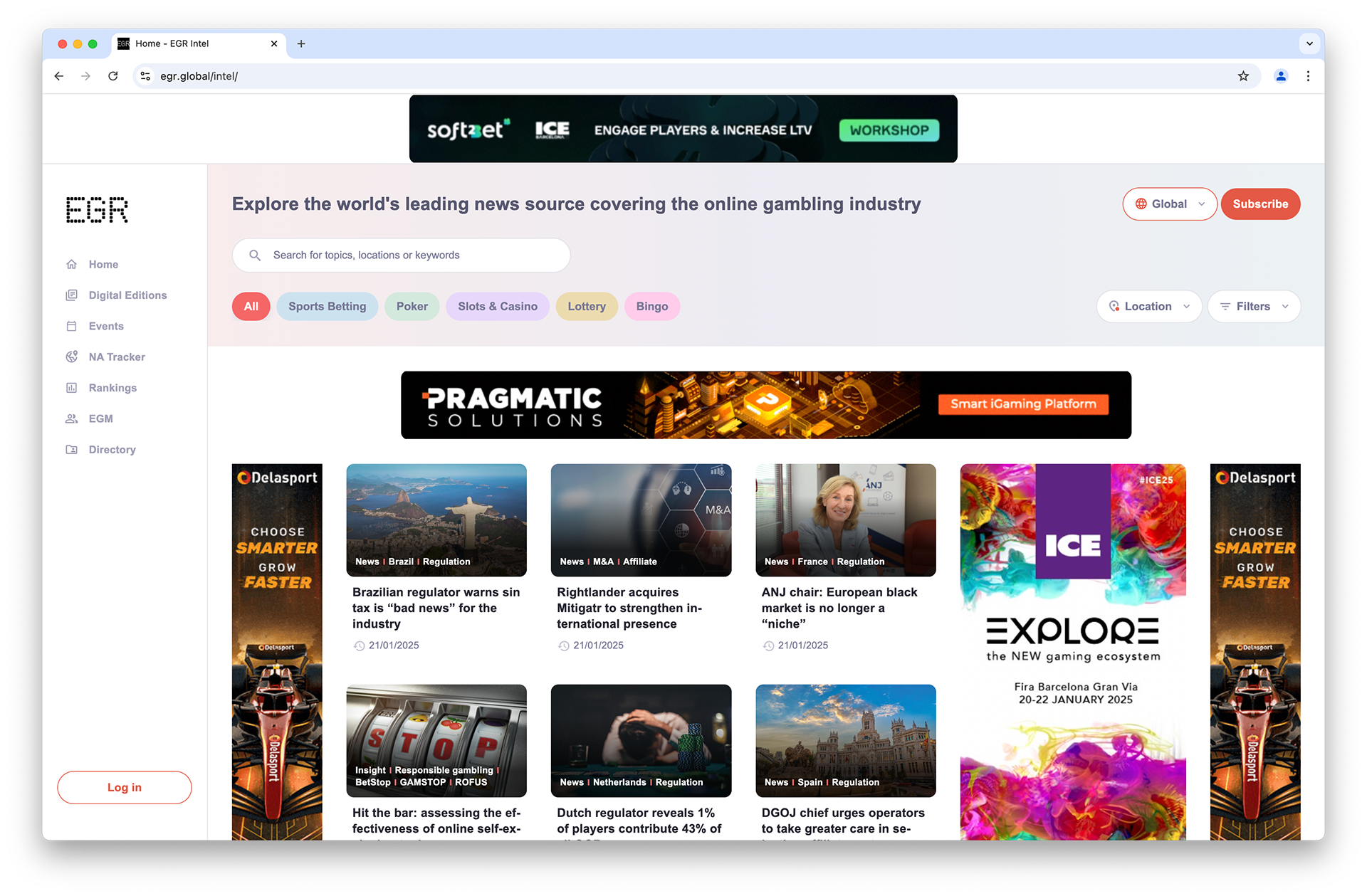Image resolution: width=1367 pixels, height=896 pixels.
Task: Open a new browser tab
Action: coord(301,43)
